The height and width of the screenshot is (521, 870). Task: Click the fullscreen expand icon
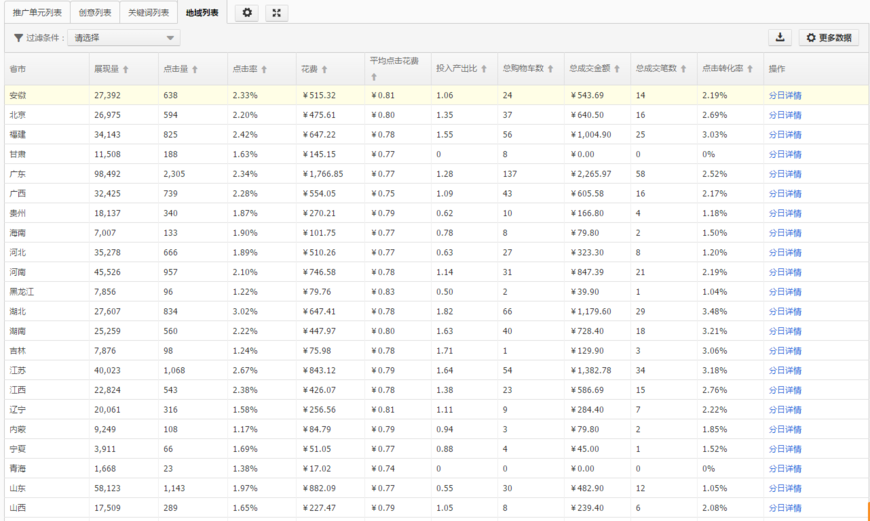tap(277, 13)
